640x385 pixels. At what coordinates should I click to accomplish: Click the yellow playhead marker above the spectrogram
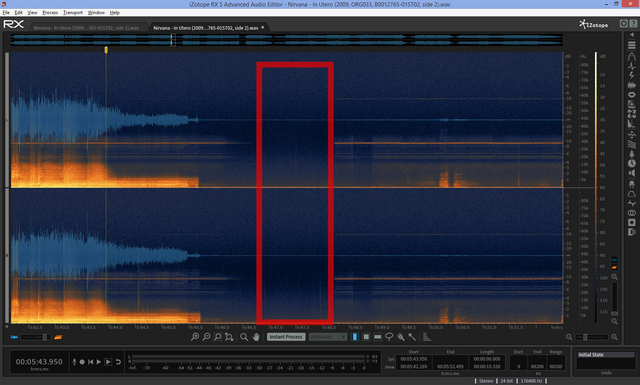click(x=106, y=50)
